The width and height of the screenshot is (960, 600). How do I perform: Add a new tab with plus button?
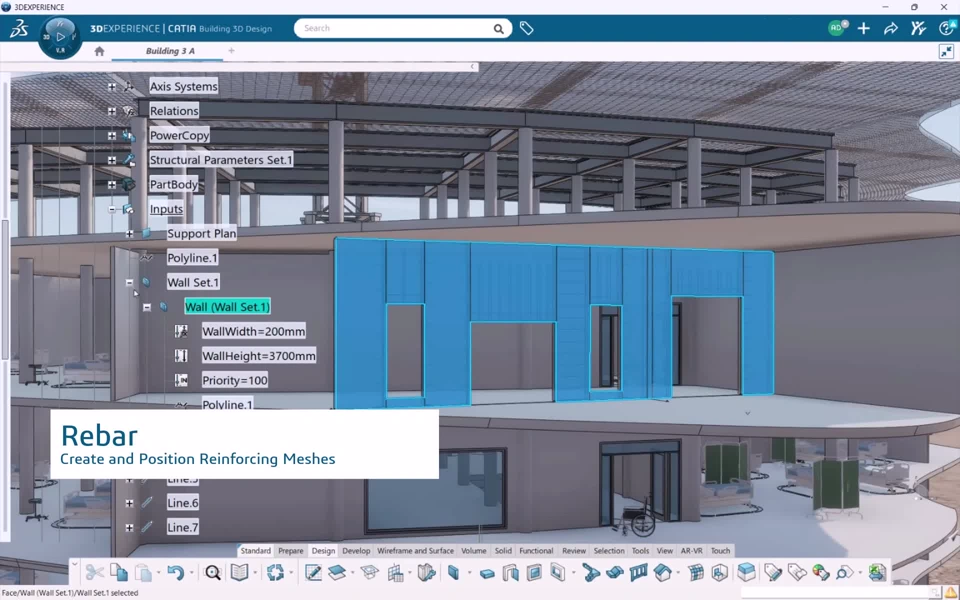[x=231, y=51]
